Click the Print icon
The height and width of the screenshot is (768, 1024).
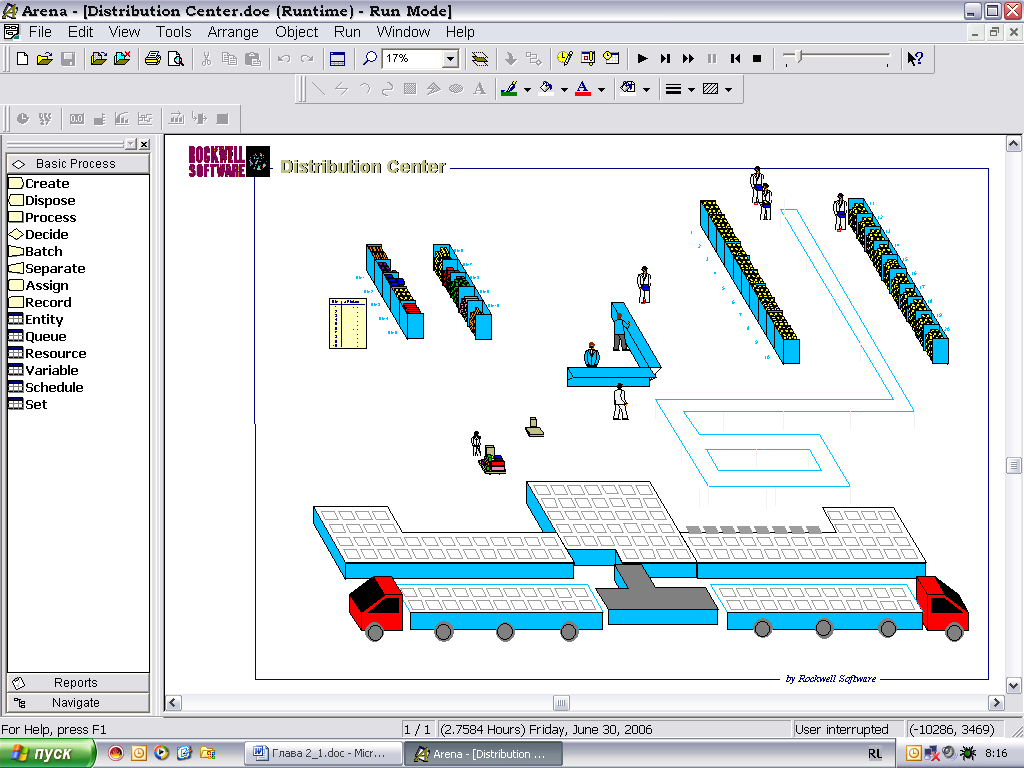[153, 59]
